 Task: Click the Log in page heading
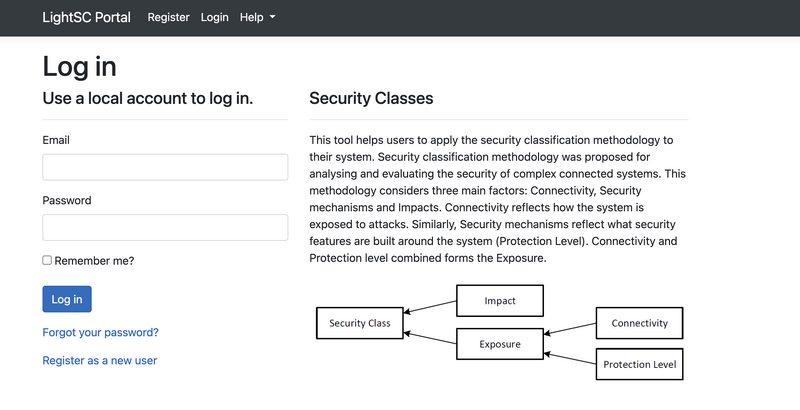[x=80, y=67]
